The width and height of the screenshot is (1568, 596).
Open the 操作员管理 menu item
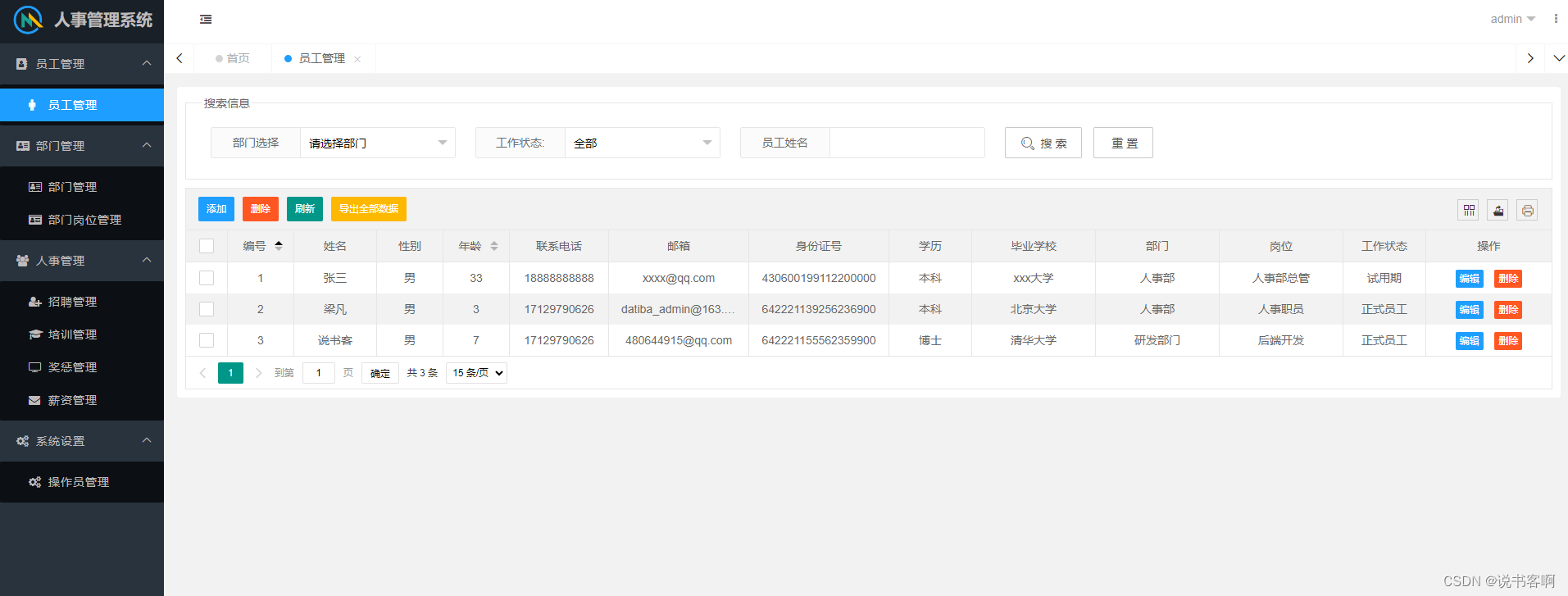(x=82, y=482)
